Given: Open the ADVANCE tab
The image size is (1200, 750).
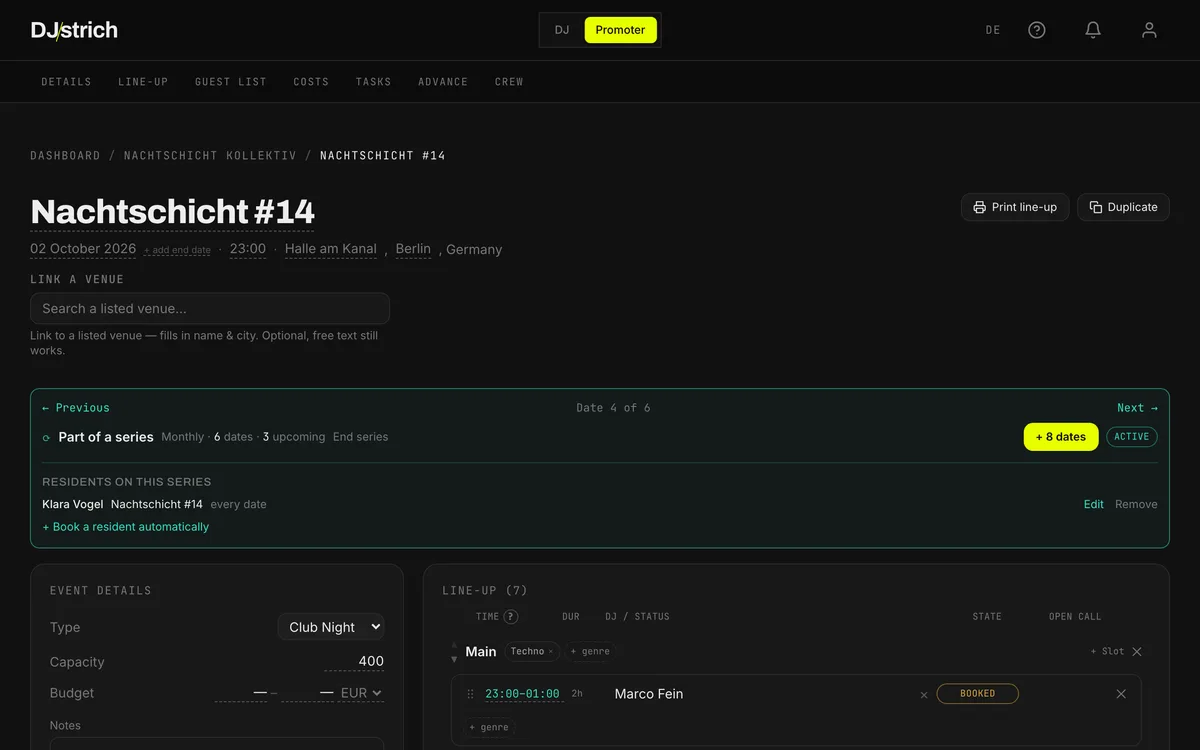Looking at the screenshot, I should (443, 82).
